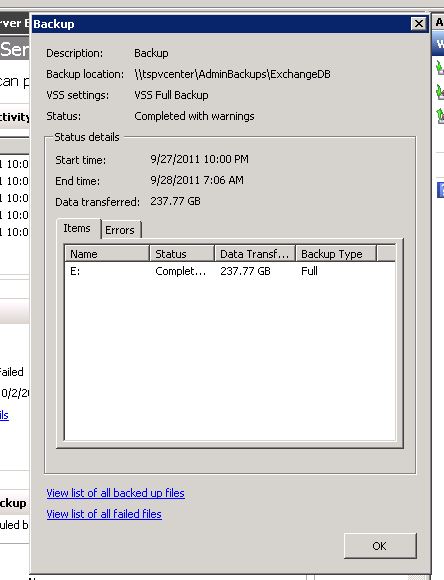This screenshot has height=580, width=444.
Task: Open View list of all backed up files
Action: coord(115,493)
